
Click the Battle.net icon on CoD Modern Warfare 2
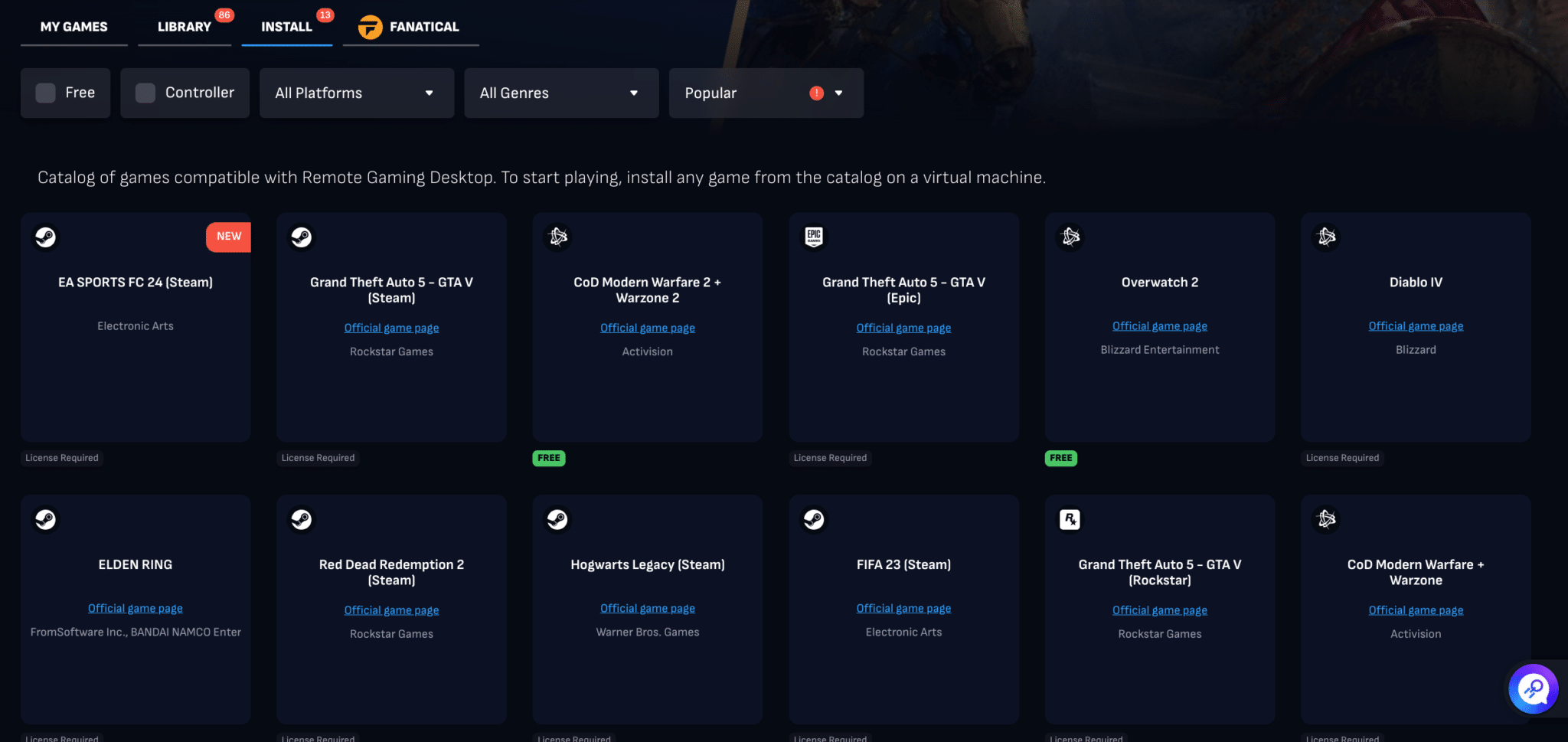[x=557, y=237]
